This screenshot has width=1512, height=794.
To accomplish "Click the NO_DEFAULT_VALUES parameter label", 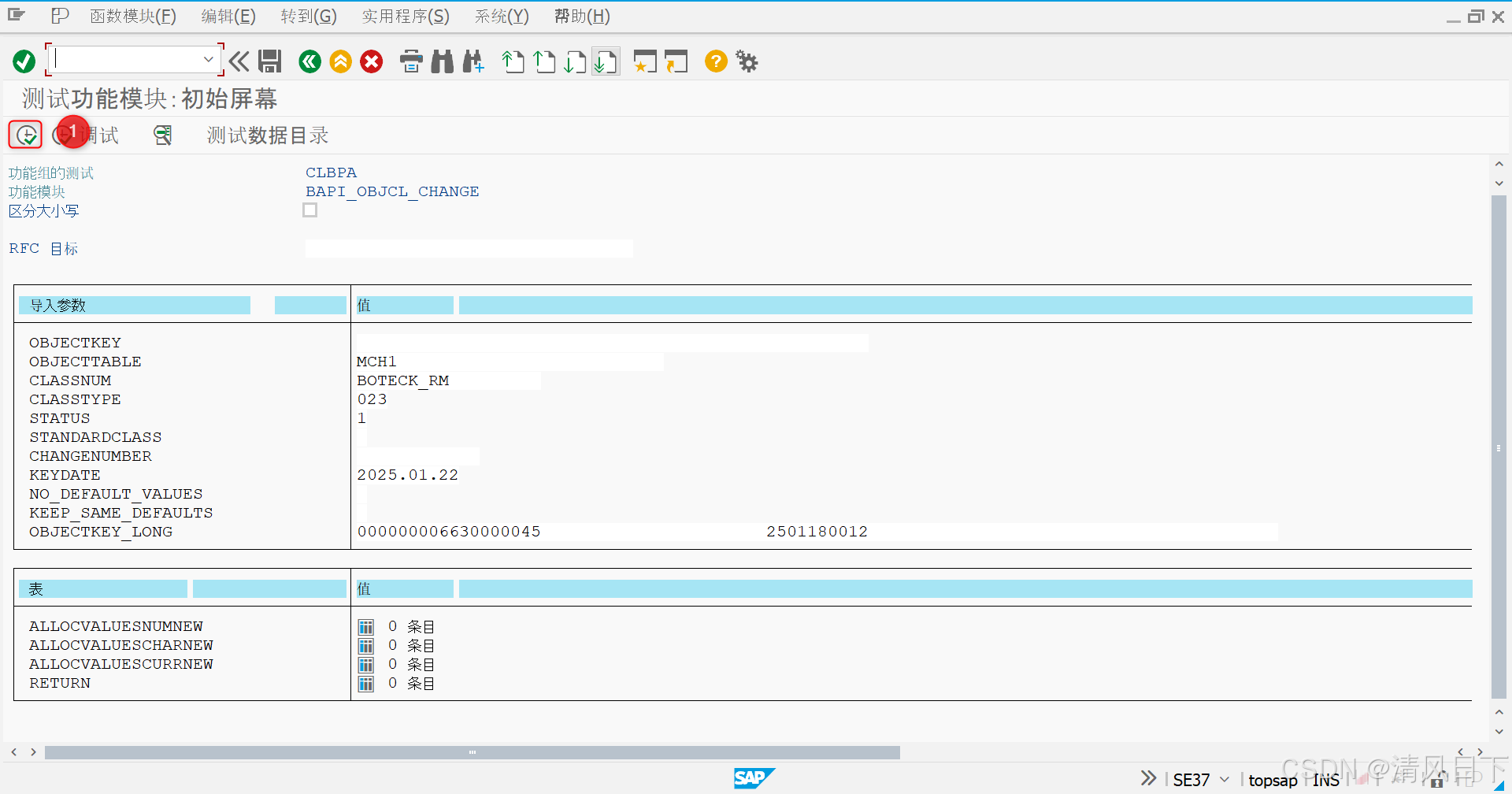I will [116, 495].
